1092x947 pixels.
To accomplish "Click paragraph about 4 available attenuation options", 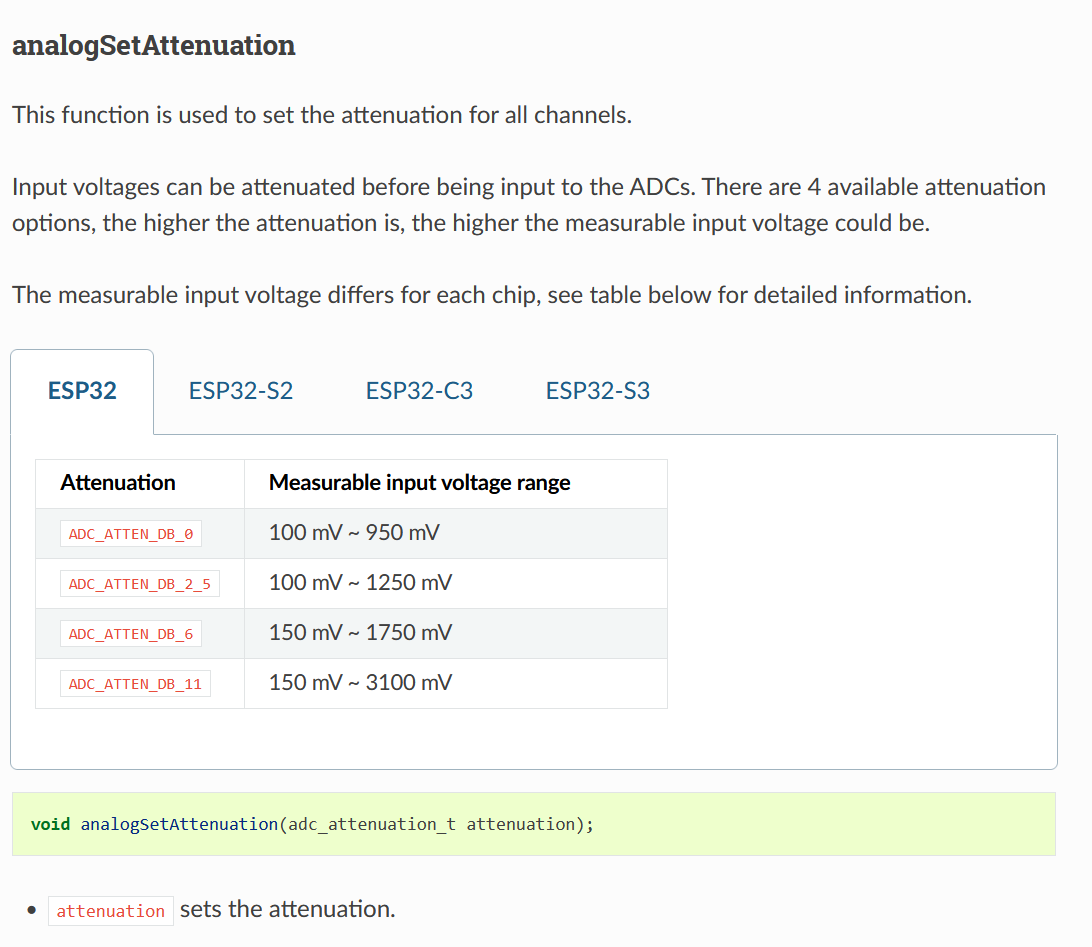I will tap(529, 205).
